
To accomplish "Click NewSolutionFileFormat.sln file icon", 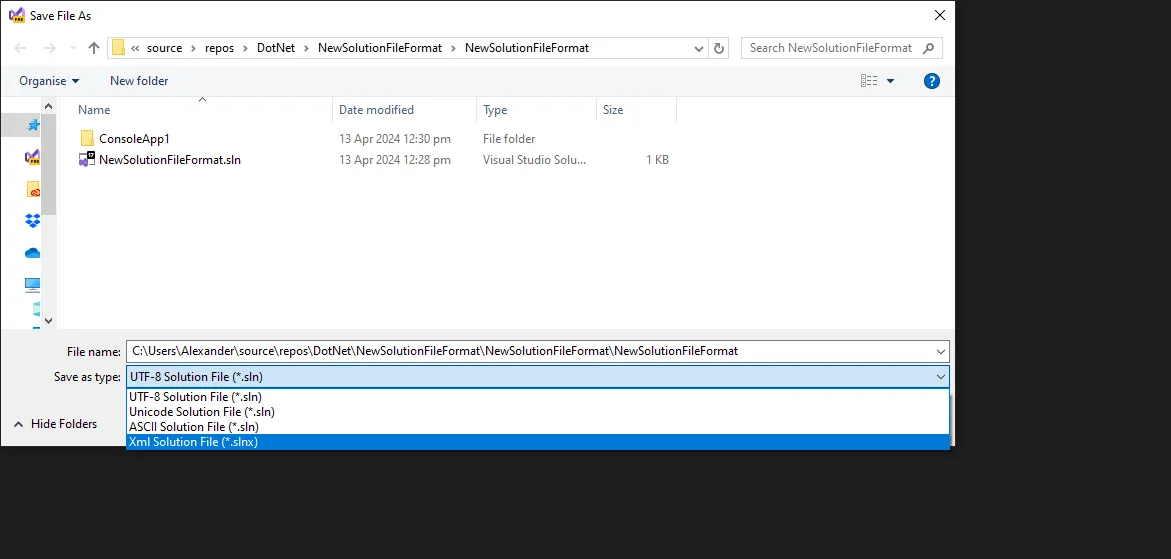I will coord(87,160).
